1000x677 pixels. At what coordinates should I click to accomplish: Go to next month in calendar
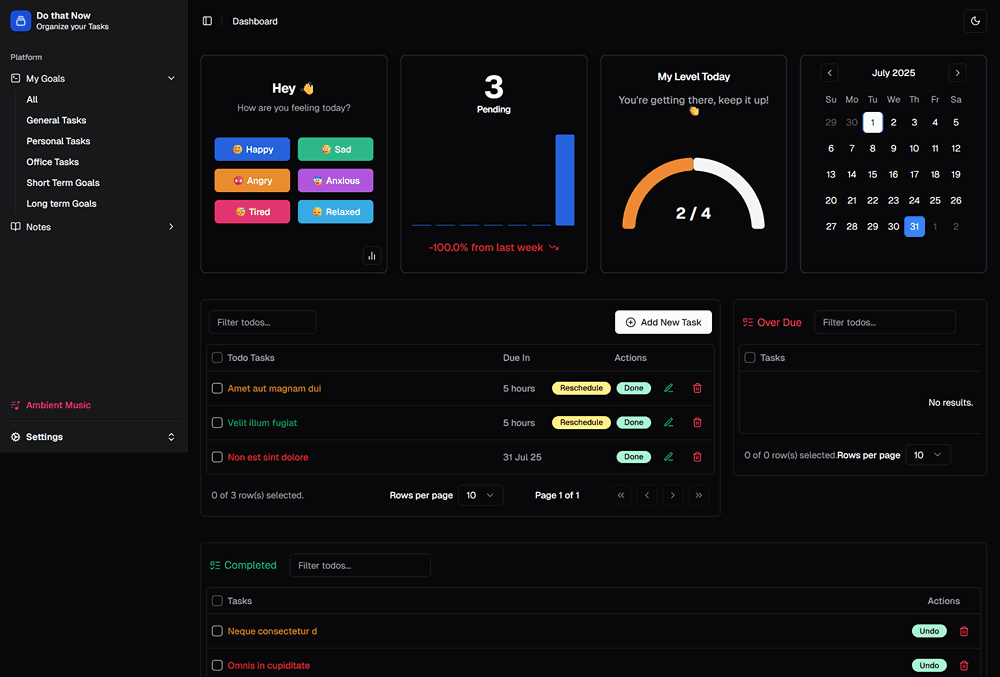click(957, 73)
